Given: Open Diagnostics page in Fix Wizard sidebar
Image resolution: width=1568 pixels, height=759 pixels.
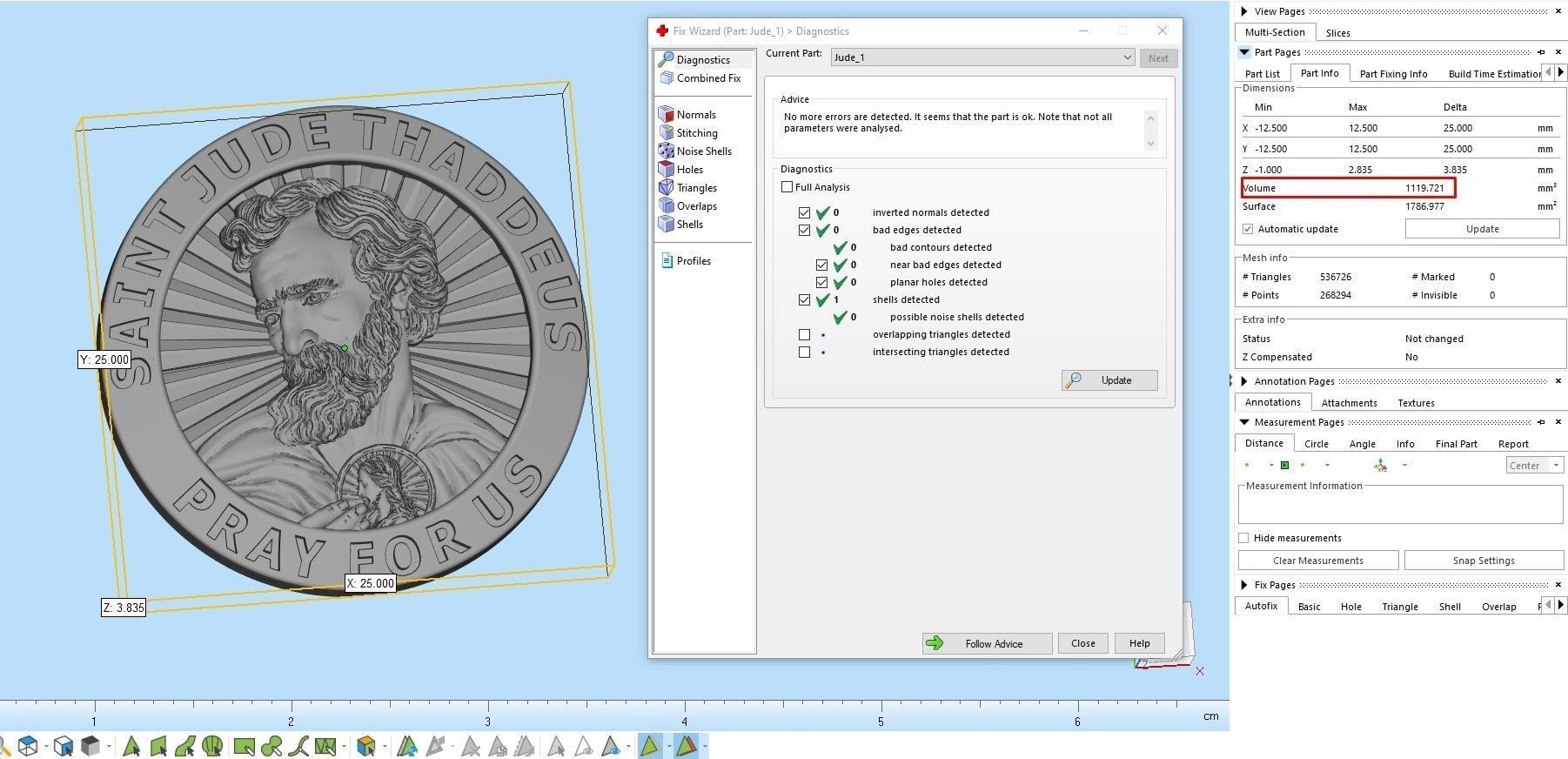Looking at the screenshot, I should pyautogui.click(x=703, y=59).
